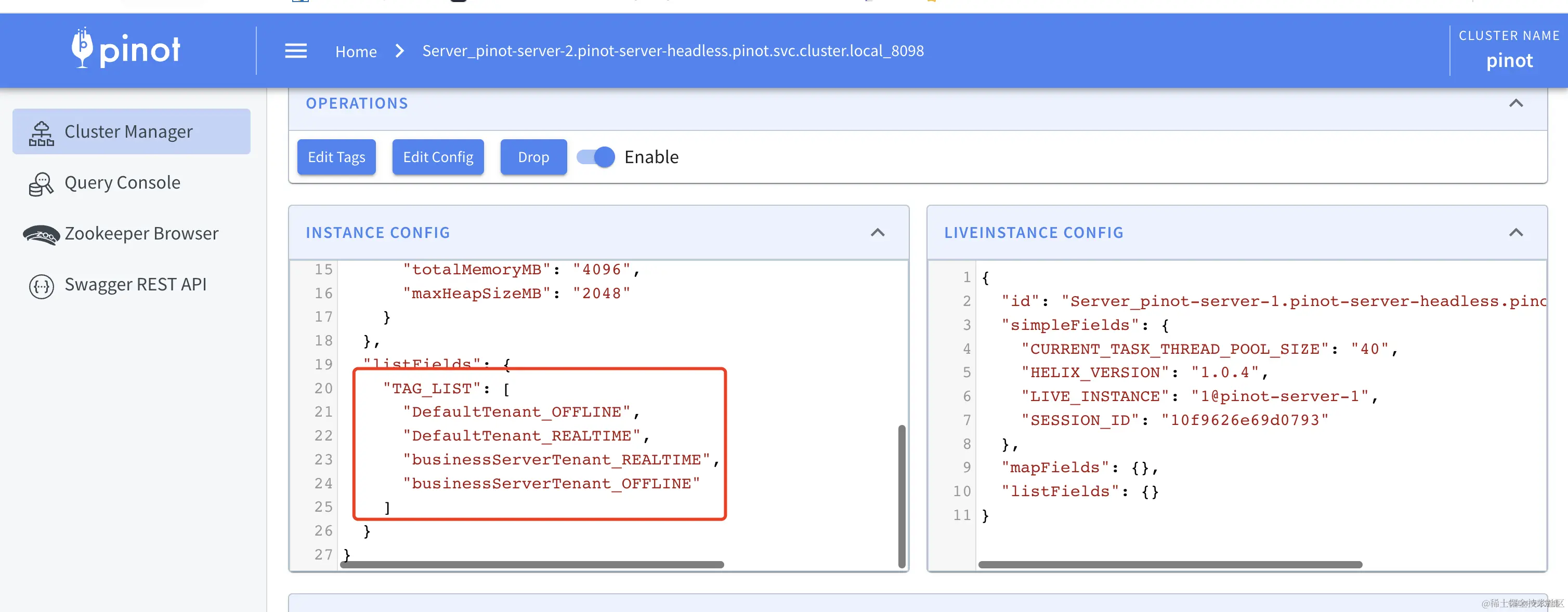
Task: Click LiveInstance Config horizontal scrollbar
Action: 1169,565
